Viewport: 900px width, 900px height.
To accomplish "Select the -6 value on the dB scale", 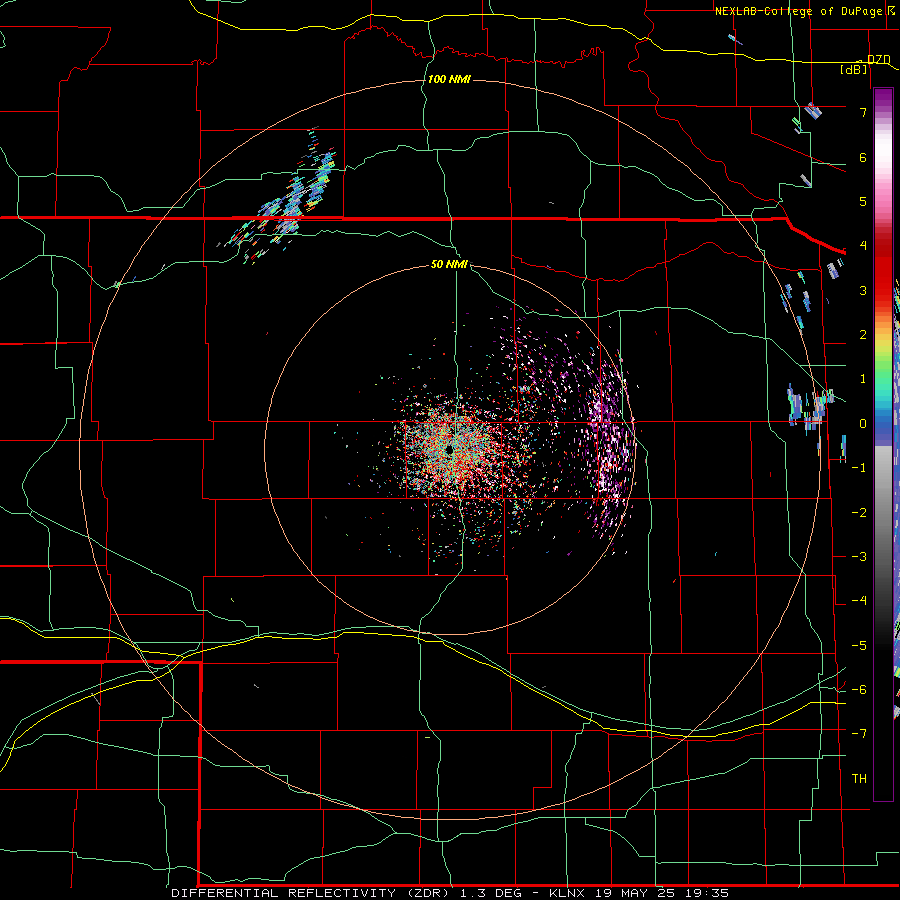I will [859, 690].
